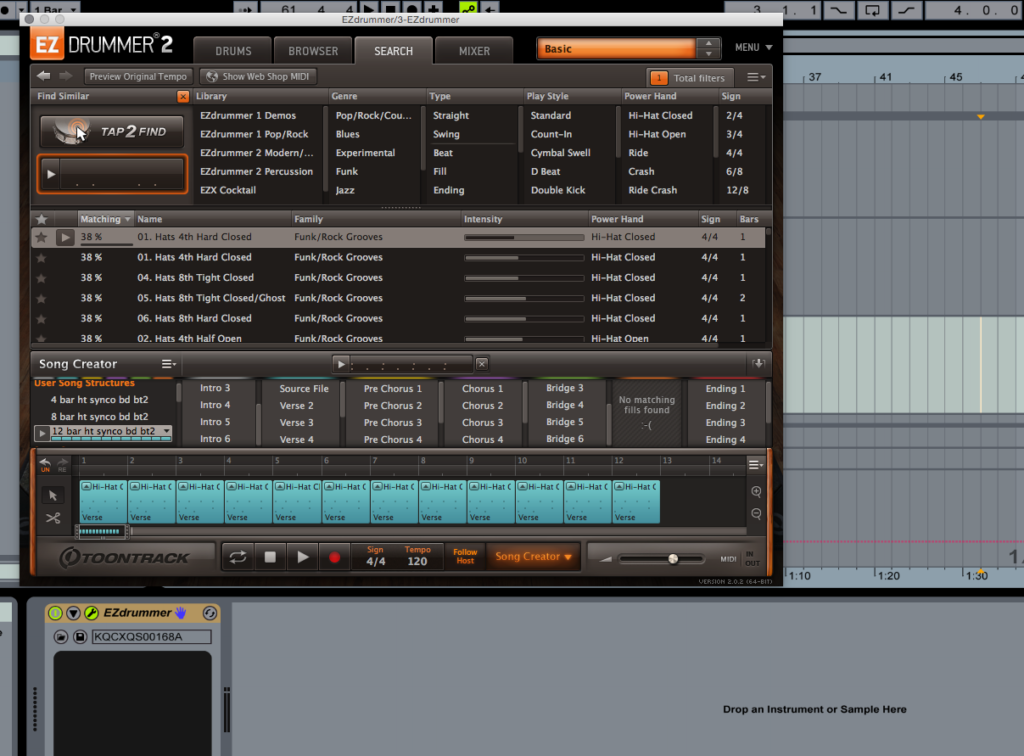The height and width of the screenshot is (756, 1024).
Task: Enable the Hi-Hat Closed power hand filter
Action: tap(660, 115)
